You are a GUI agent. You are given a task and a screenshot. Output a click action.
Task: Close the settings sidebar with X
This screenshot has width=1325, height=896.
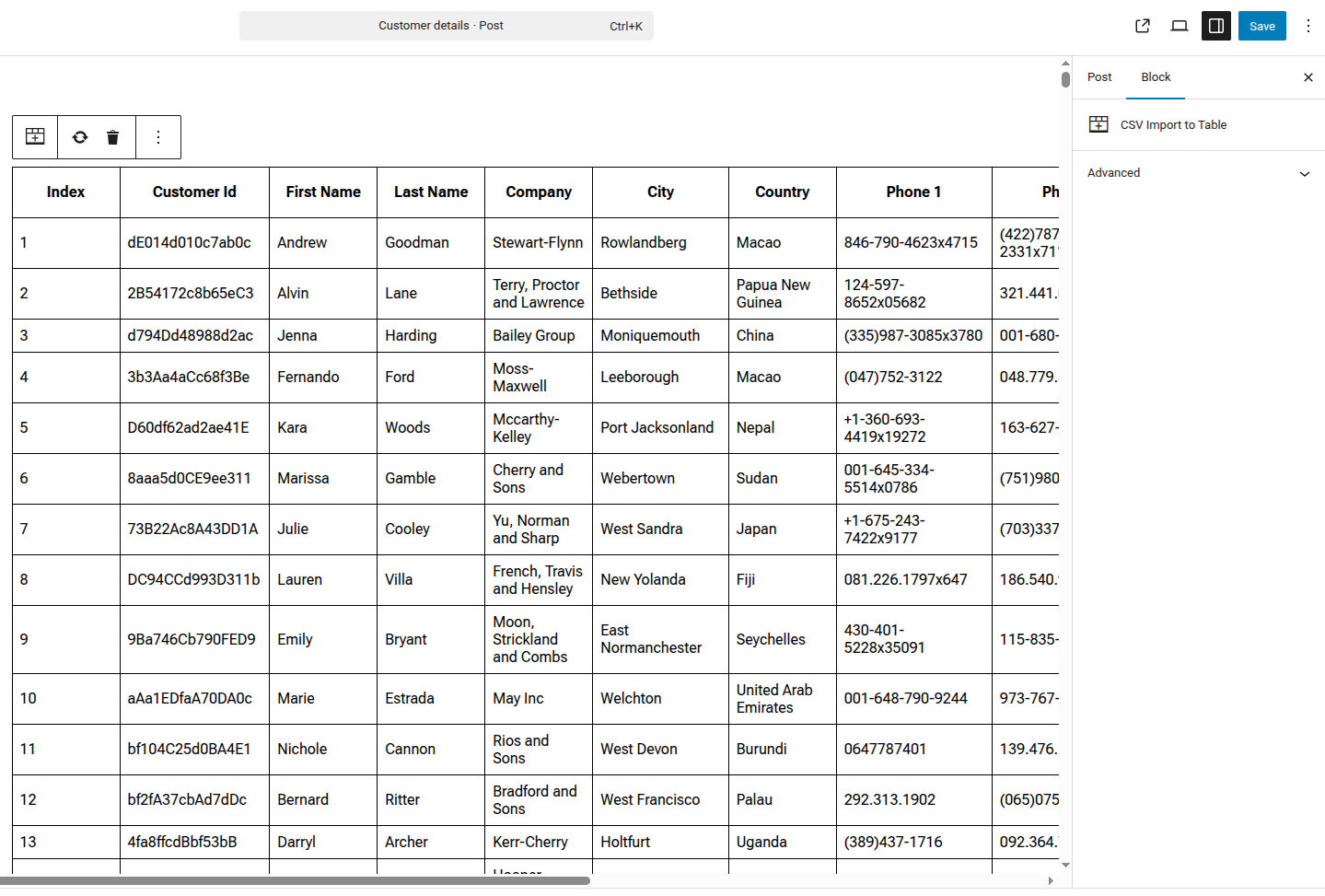pos(1308,77)
